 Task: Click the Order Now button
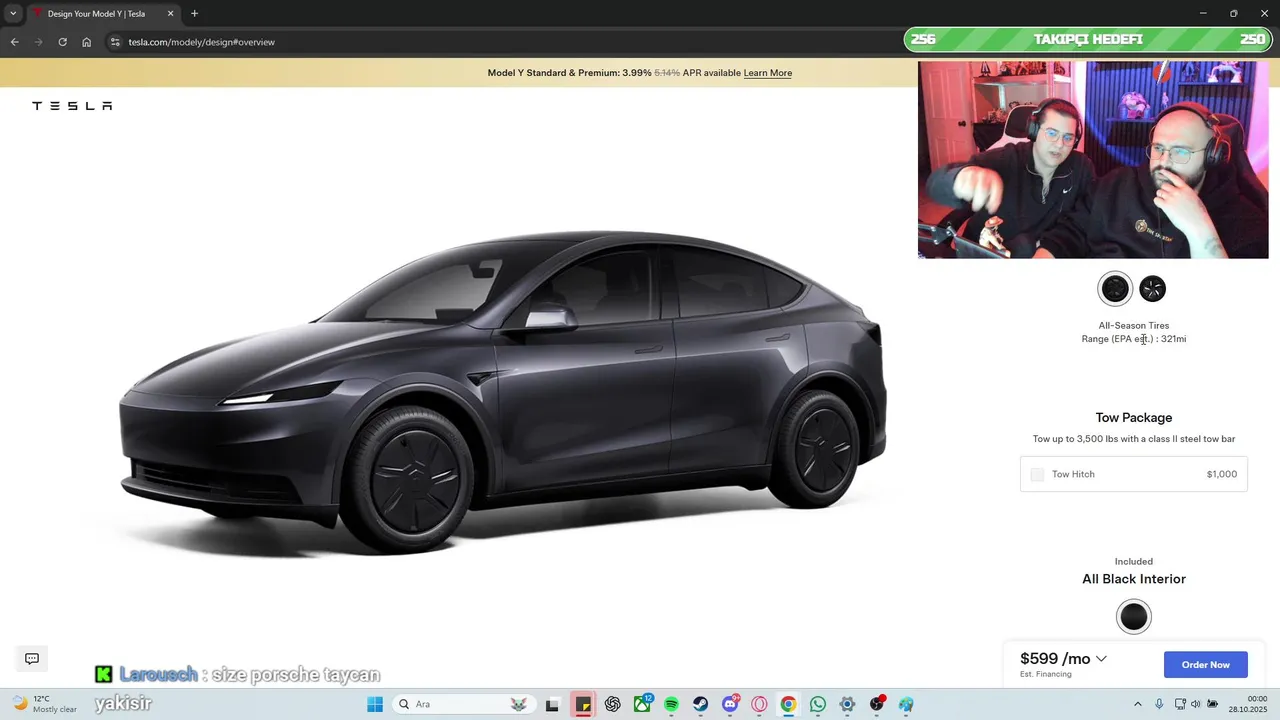[1205, 665]
